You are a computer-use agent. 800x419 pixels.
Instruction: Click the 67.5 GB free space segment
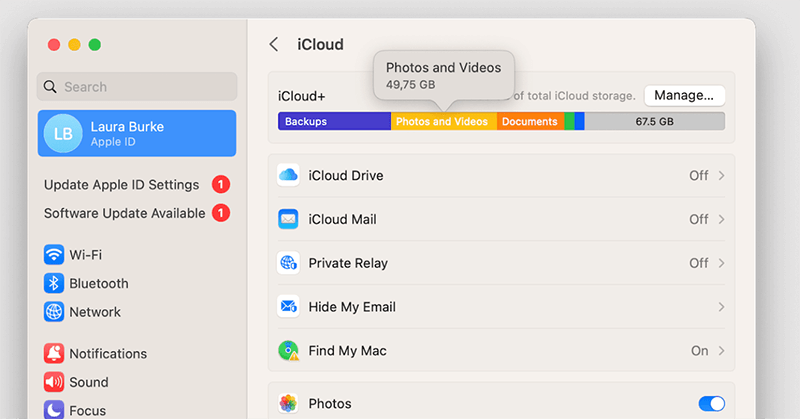(x=655, y=121)
